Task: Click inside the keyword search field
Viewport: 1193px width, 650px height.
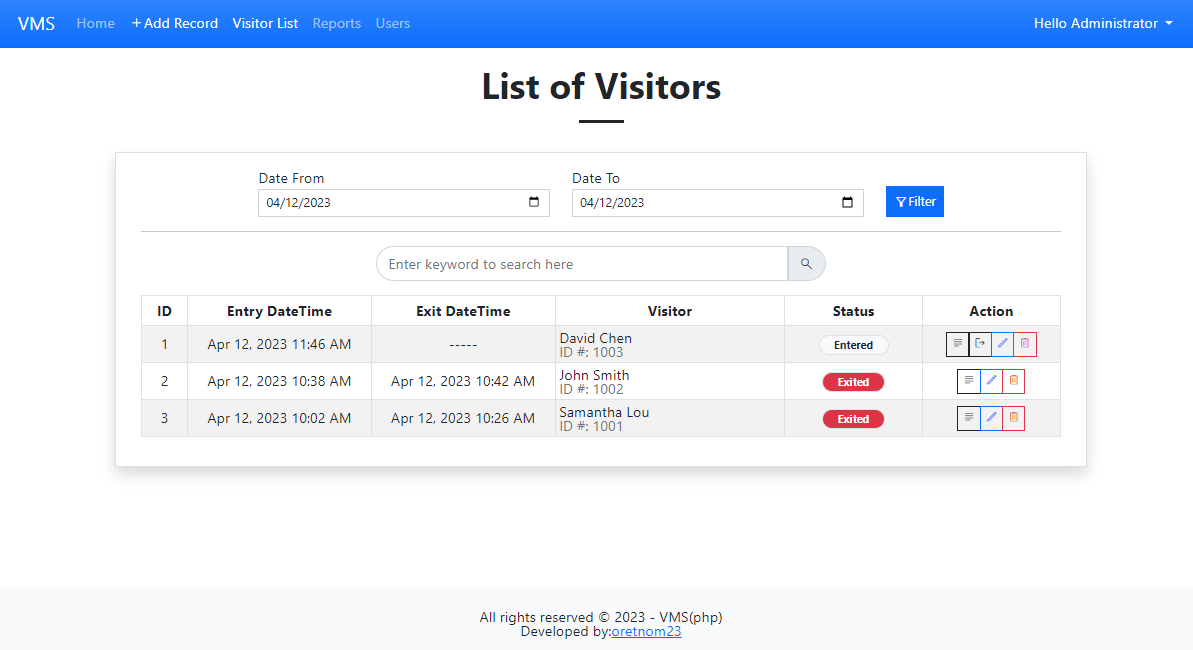Action: click(581, 263)
